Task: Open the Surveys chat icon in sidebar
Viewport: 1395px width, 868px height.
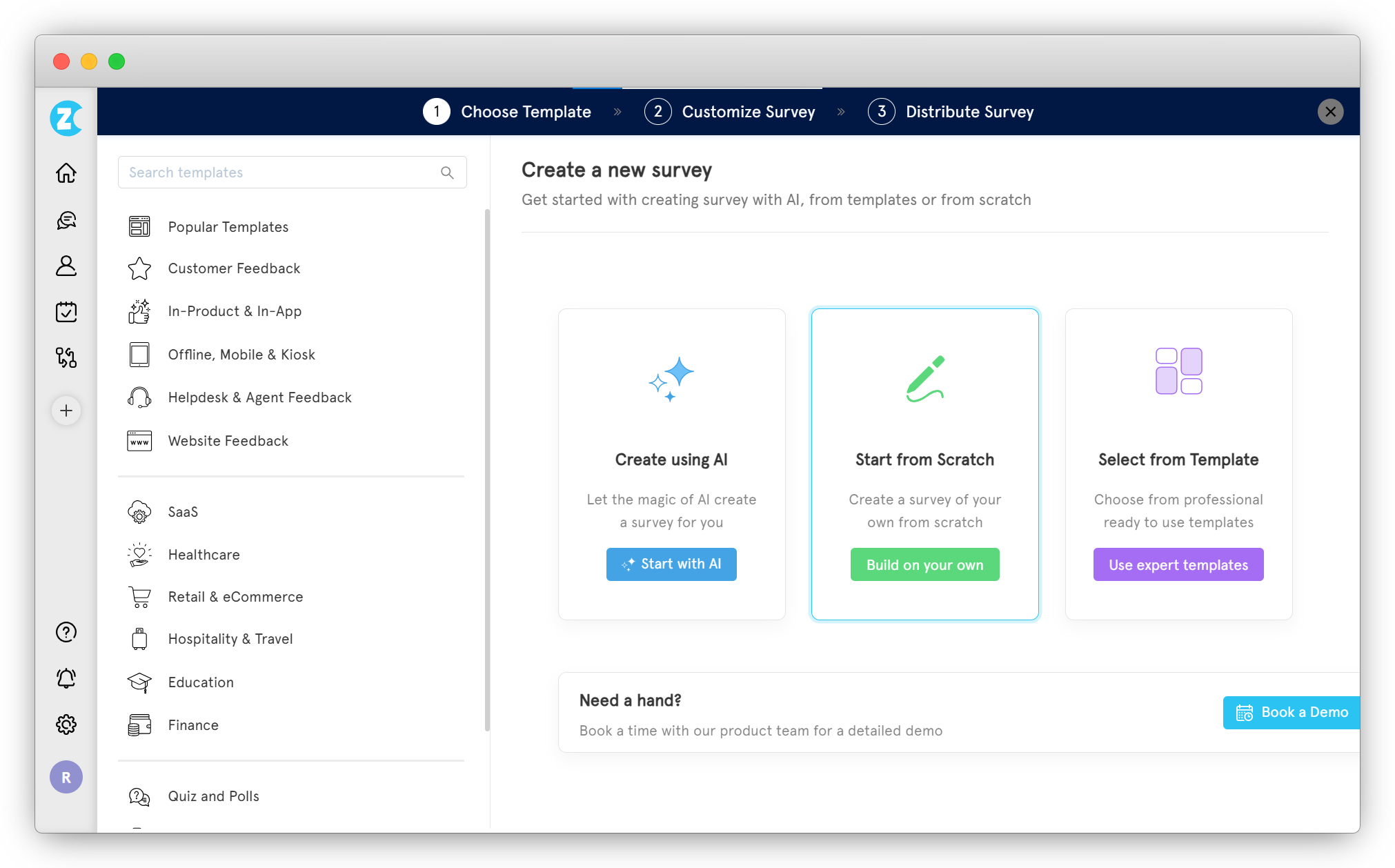Action: tap(66, 220)
